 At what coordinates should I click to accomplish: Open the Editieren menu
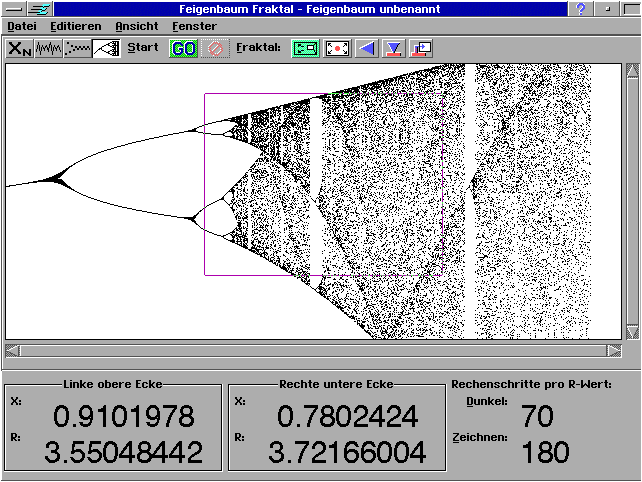[75, 25]
